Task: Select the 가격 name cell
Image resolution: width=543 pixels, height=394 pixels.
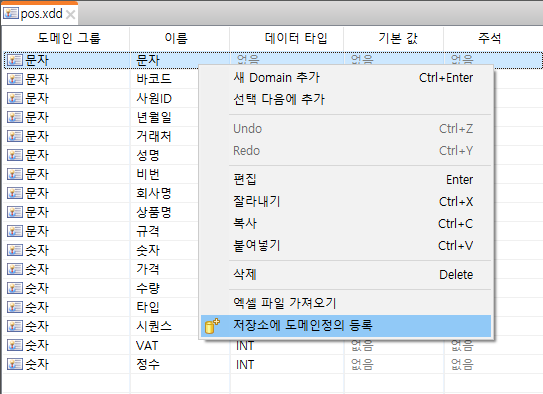Action: [148, 269]
